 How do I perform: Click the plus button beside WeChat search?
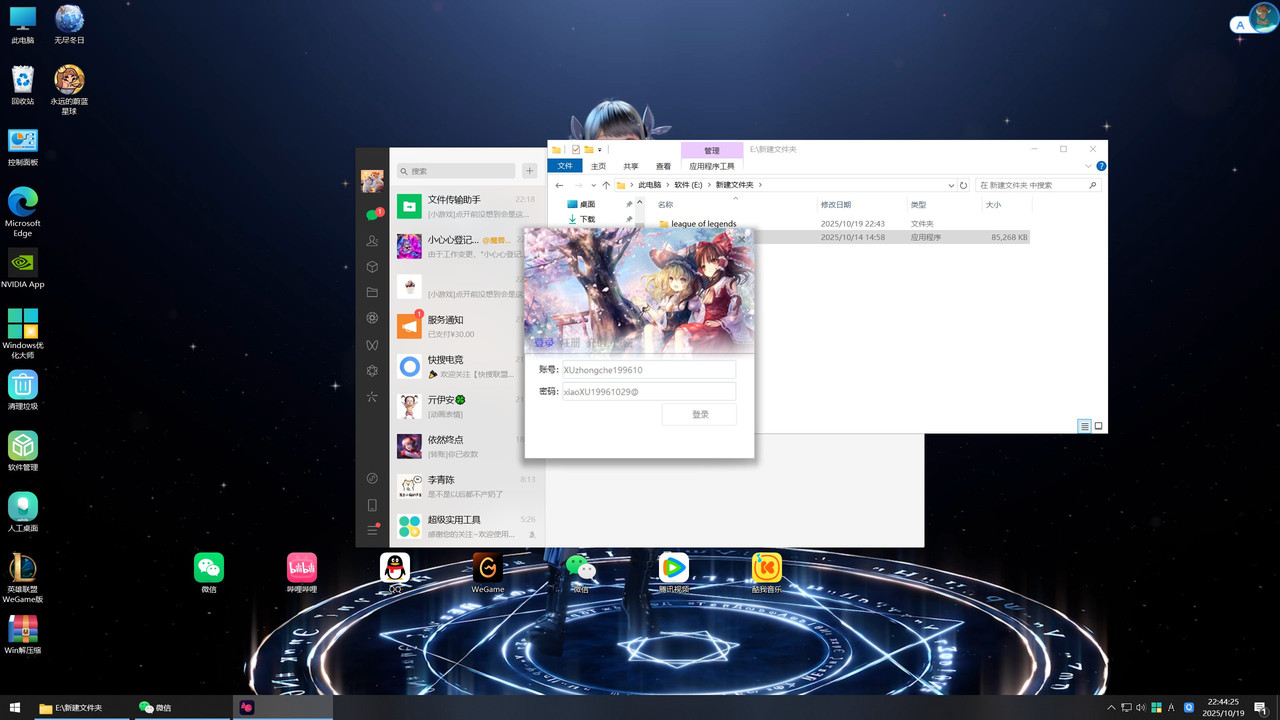tap(530, 171)
